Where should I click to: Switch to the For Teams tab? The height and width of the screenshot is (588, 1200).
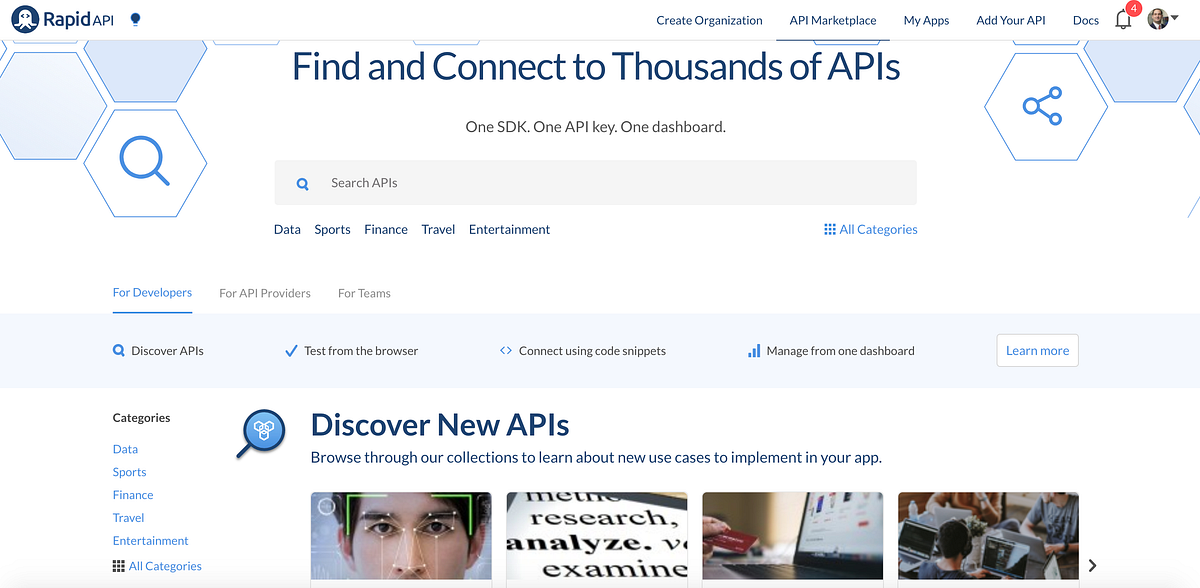(x=364, y=292)
